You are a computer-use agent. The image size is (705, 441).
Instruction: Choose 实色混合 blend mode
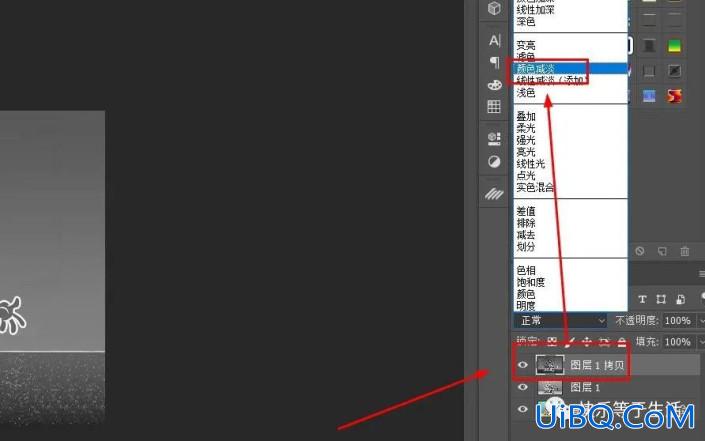(570, 187)
